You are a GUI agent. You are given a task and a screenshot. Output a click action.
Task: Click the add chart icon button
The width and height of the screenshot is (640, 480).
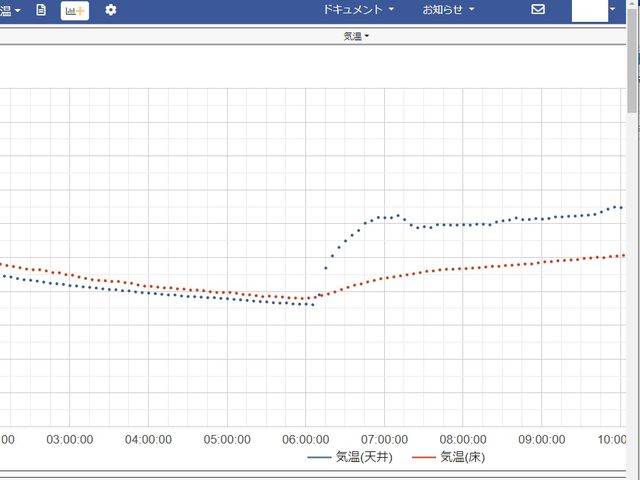coord(75,10)
